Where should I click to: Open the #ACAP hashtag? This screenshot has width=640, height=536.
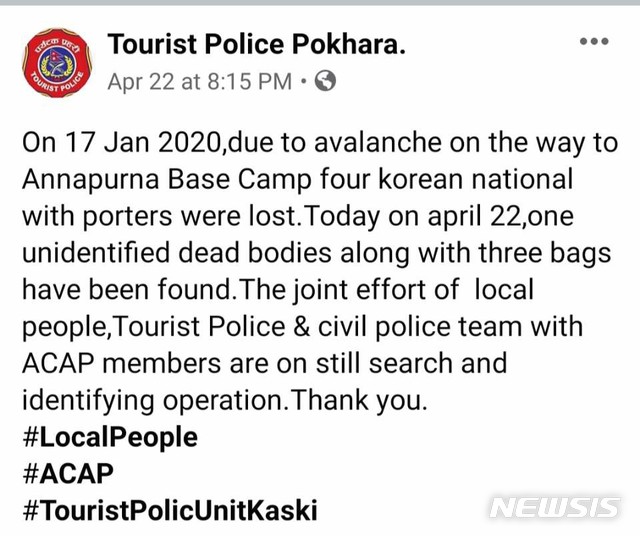coord(68,474)
